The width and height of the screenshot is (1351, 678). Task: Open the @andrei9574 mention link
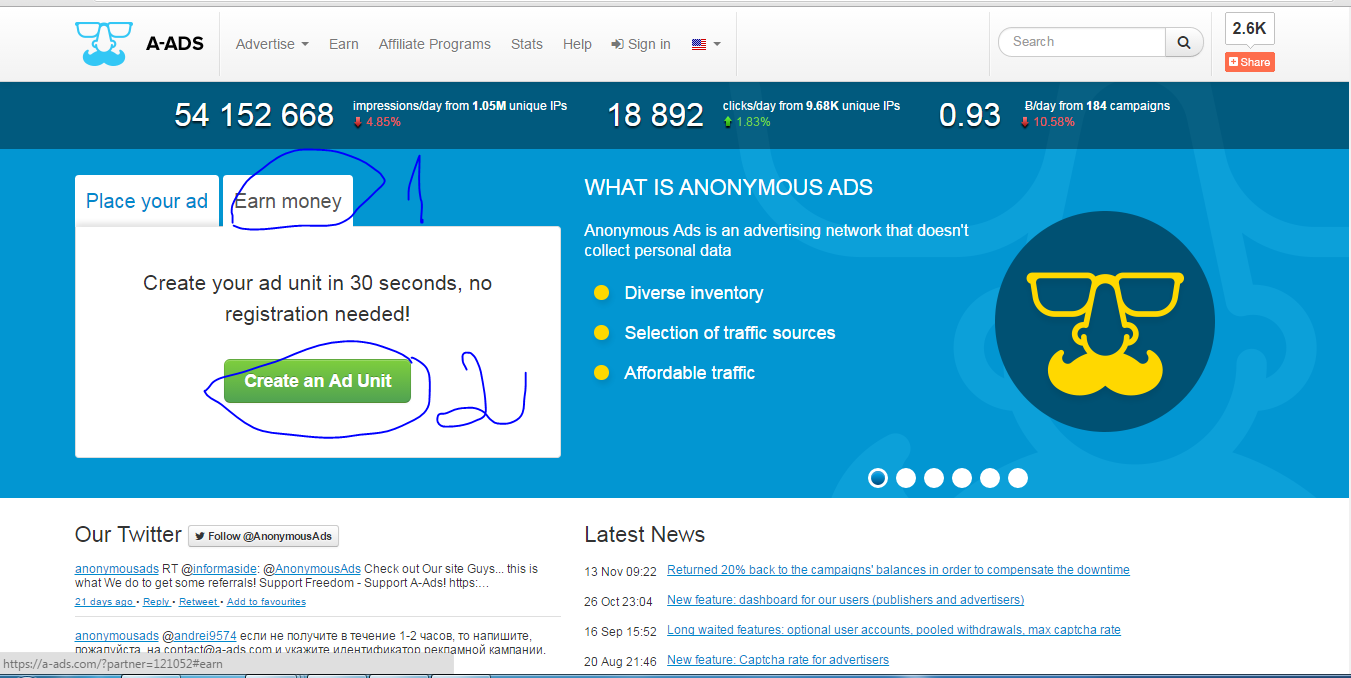click(x=203, y=636)
